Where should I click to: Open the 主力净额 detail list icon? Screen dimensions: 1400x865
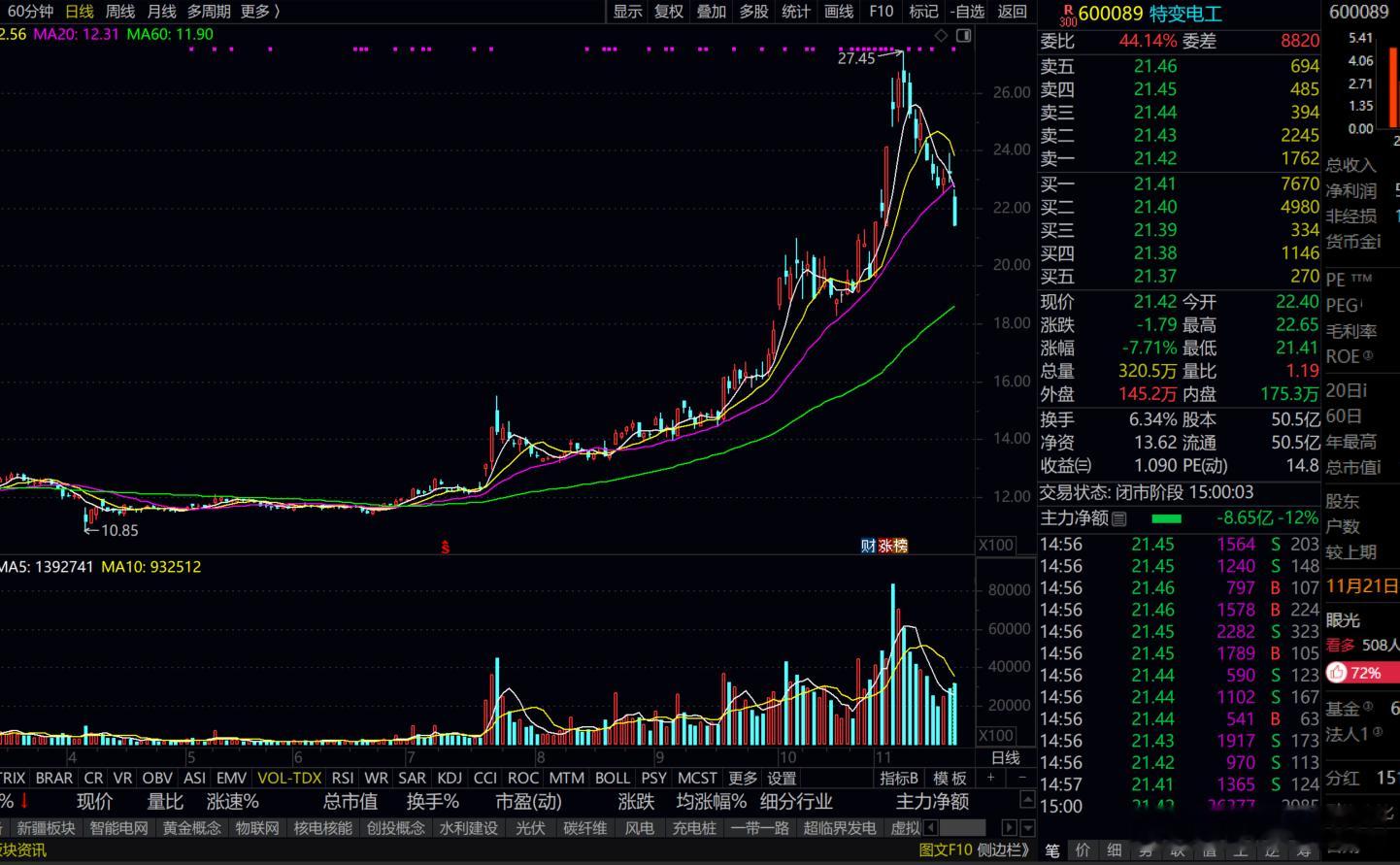(1119, 519)
